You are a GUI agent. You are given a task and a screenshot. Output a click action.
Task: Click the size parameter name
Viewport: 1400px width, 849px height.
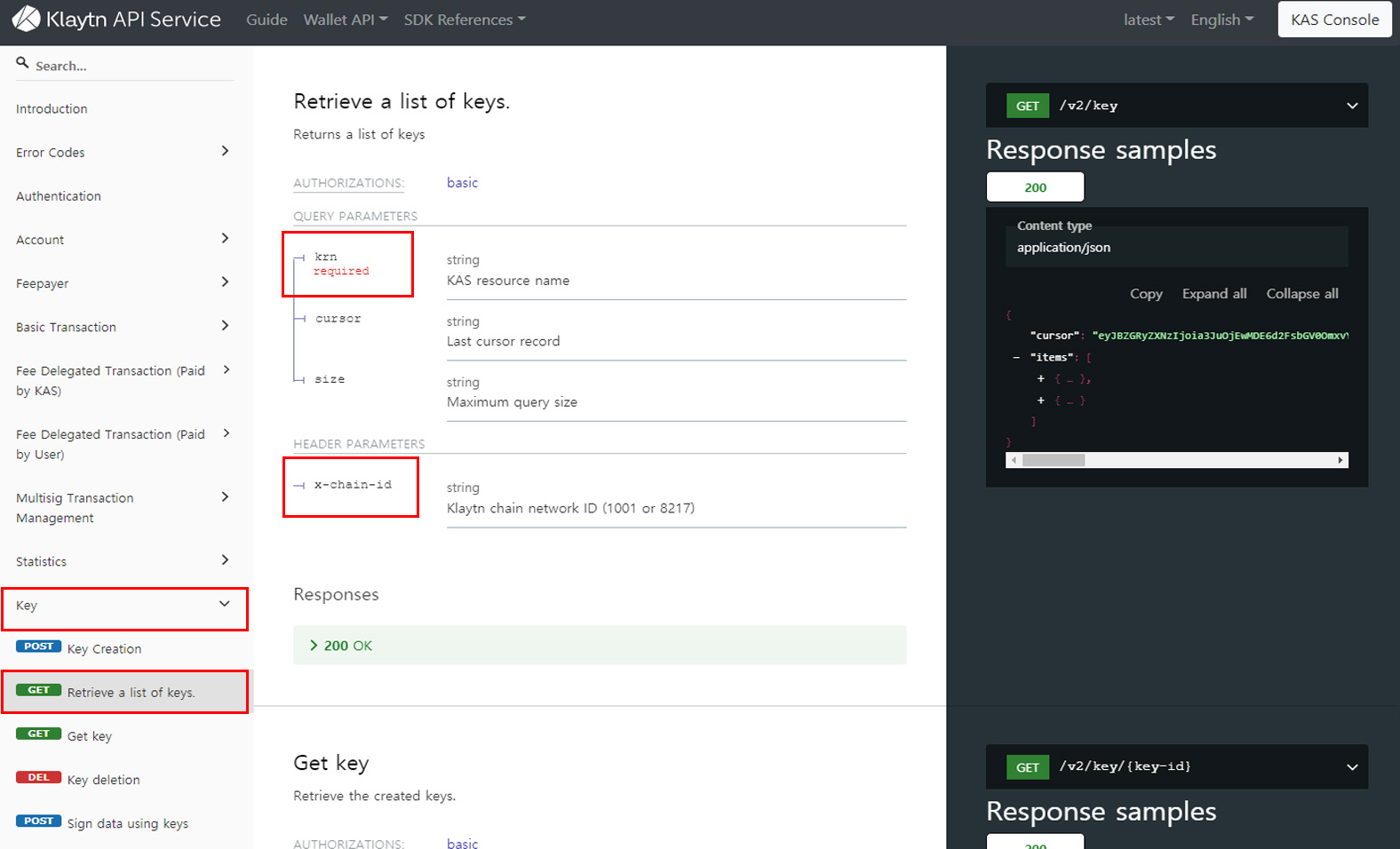click(x=330, y=379)
